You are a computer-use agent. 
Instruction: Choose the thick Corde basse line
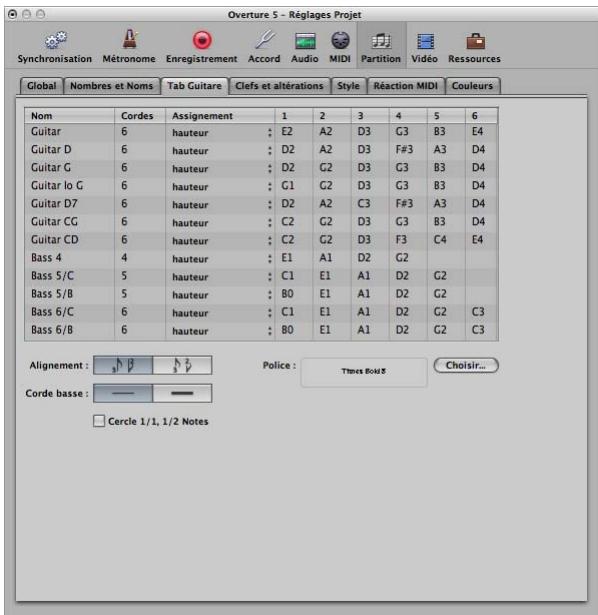(x=182, y=393)
